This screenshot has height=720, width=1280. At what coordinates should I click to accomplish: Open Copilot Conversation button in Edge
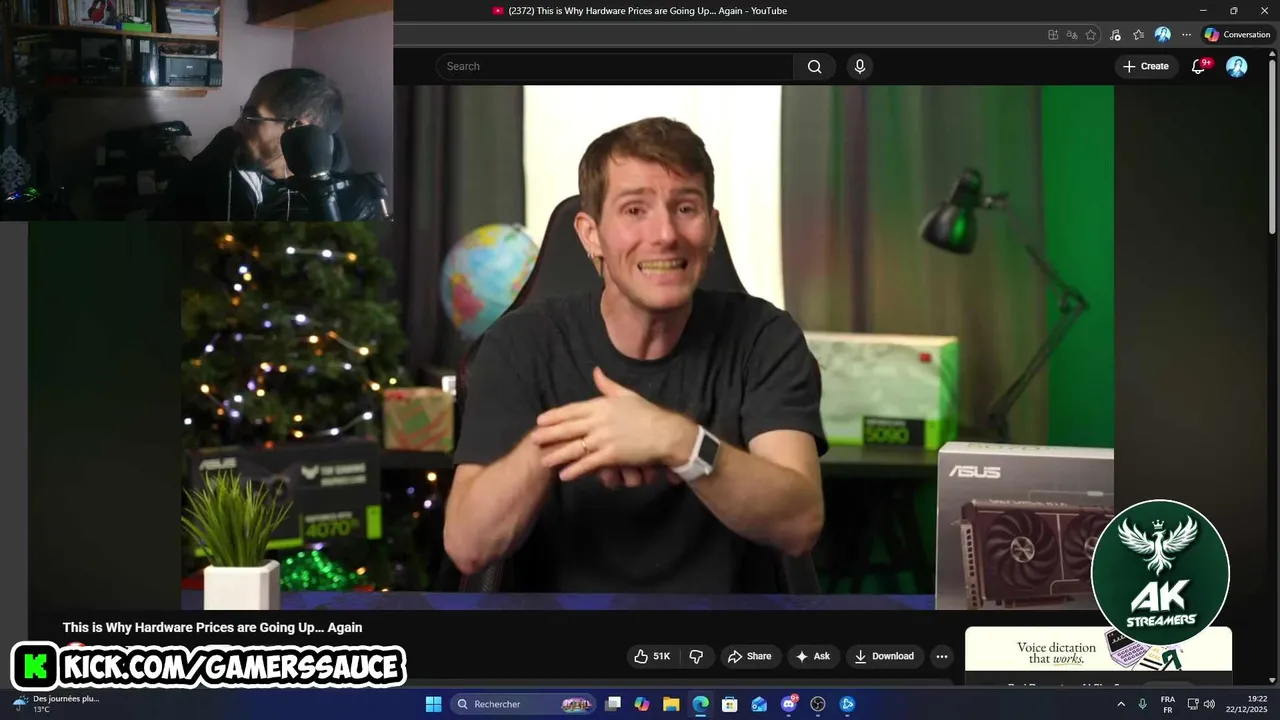1236,34
